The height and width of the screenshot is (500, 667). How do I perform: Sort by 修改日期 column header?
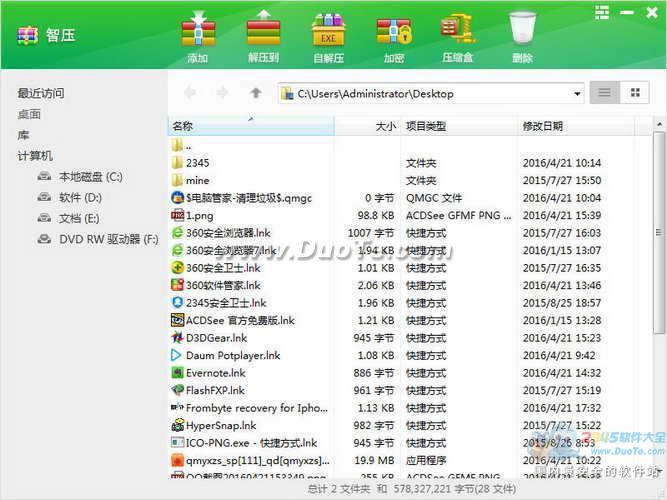(x=576, y=126)
